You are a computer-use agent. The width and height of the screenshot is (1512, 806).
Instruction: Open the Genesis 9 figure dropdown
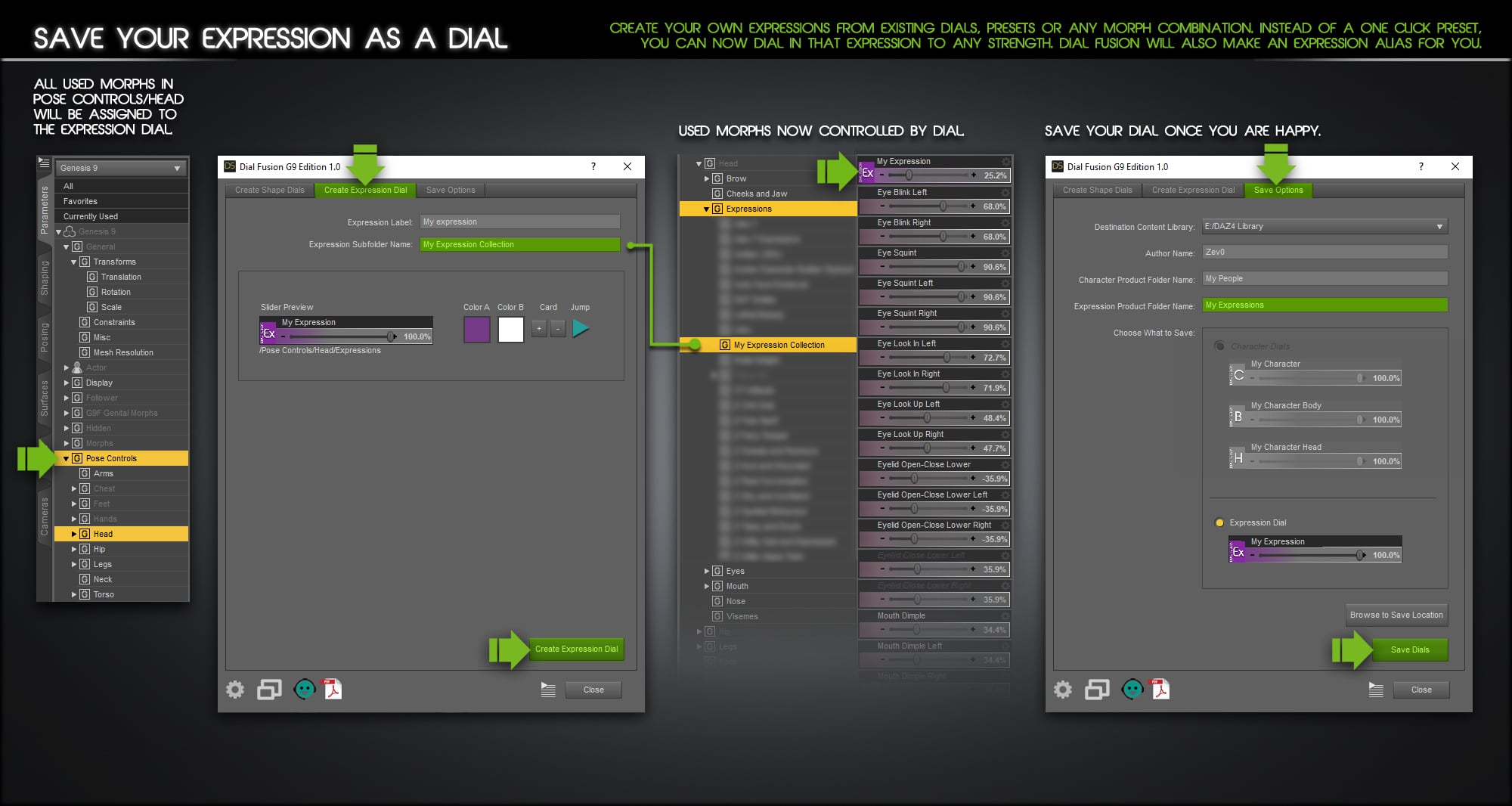(x=175, y=168)
